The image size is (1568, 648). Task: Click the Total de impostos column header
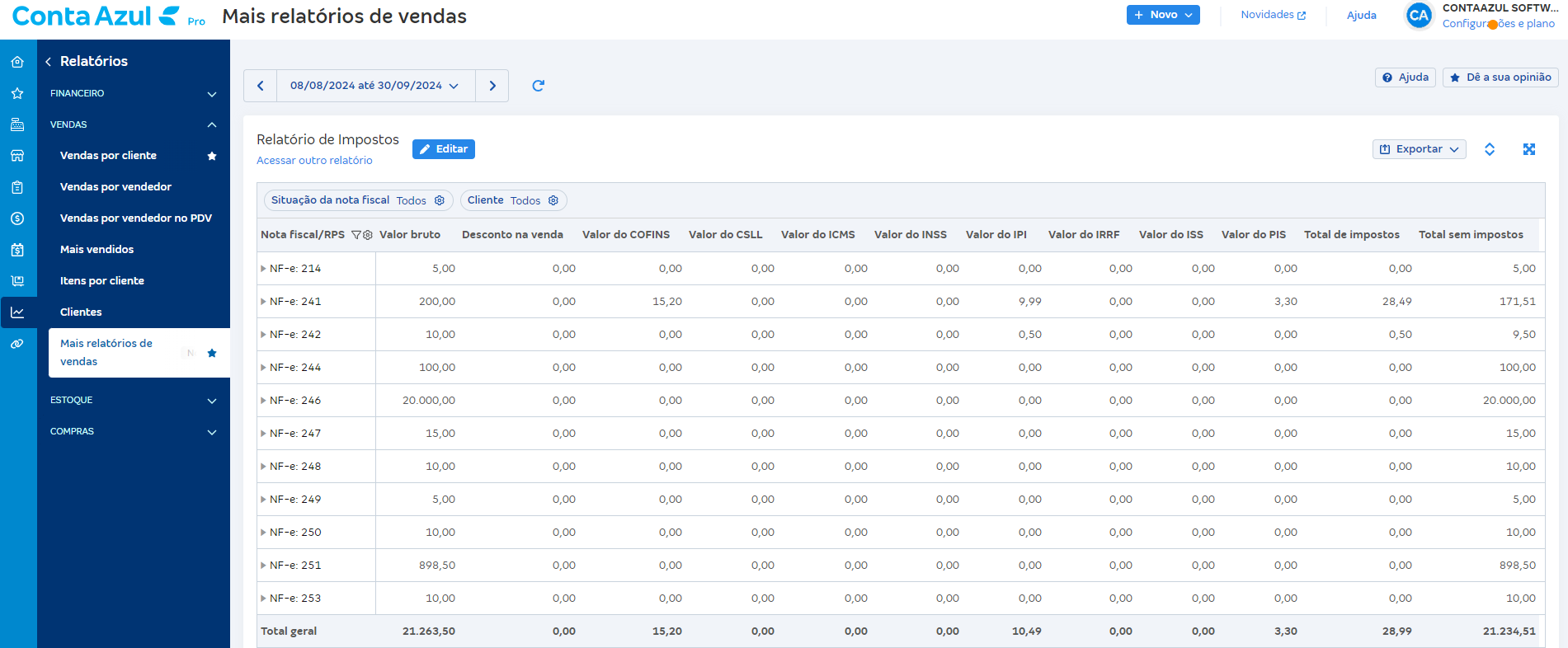coord(1352,235)
